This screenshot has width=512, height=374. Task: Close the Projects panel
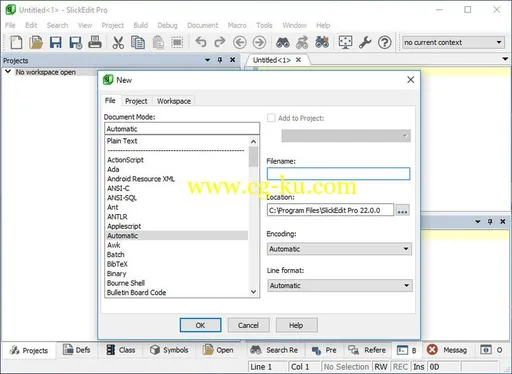tap(233, 60)
